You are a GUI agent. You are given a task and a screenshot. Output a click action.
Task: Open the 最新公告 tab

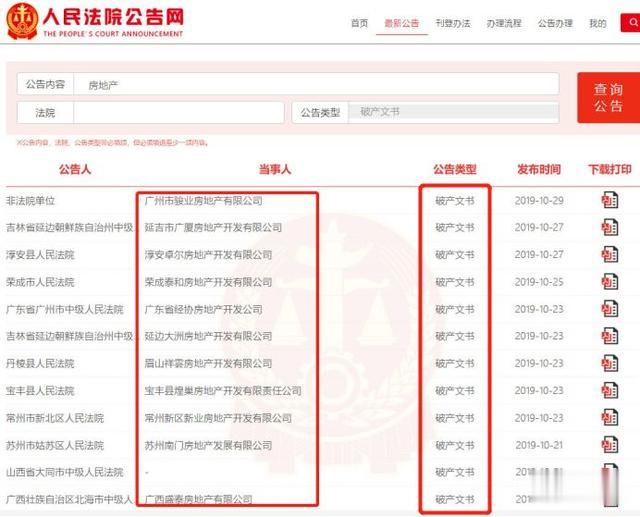(402, 23)
